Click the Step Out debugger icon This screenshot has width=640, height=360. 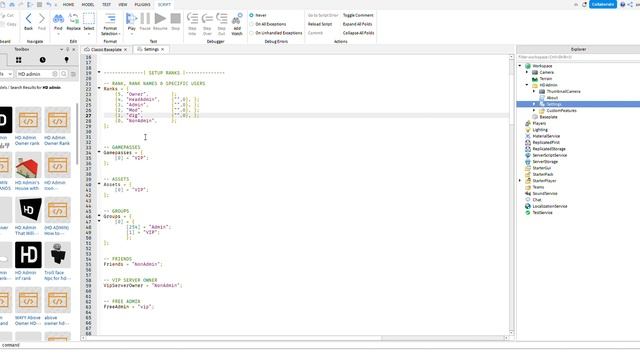[222, 18]
